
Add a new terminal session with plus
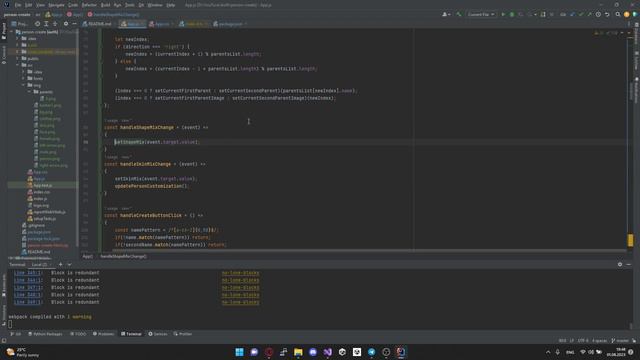60,264
